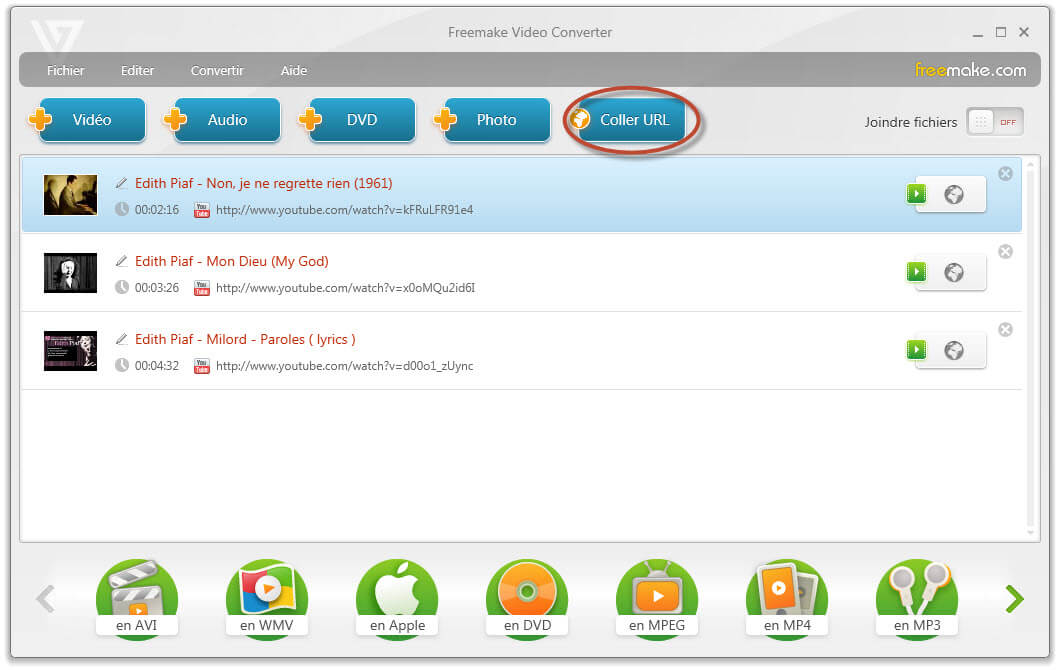Screen dimensions: 1060x670
Task: Open the Editer menu
Action: [137, 70]
